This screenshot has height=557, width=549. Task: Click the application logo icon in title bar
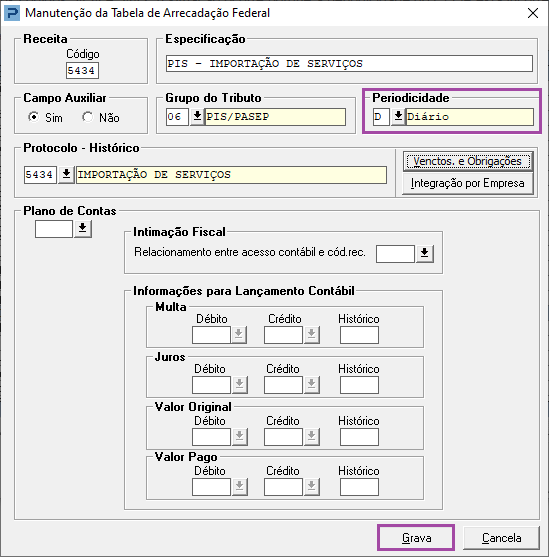coord(12,13)
